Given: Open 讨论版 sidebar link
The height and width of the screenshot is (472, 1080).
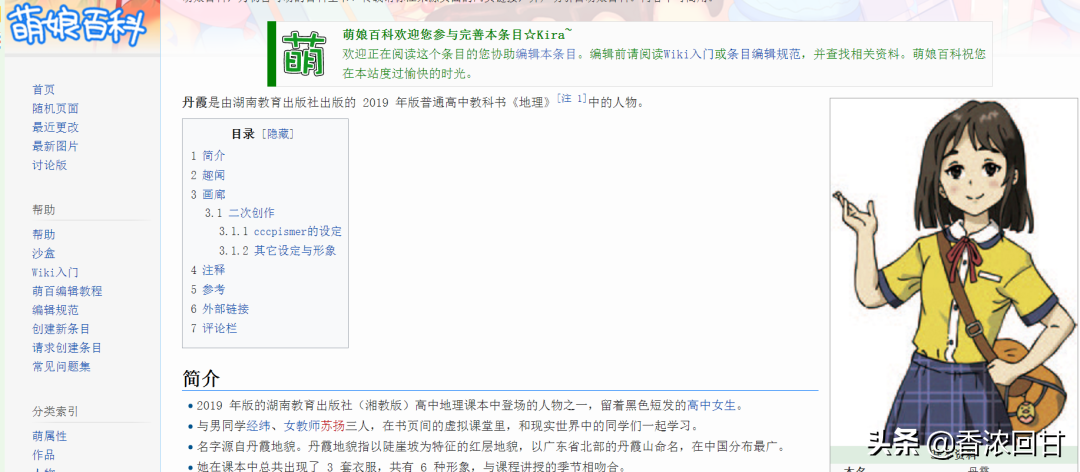Looking at the screenshot, I should (50, 165).
